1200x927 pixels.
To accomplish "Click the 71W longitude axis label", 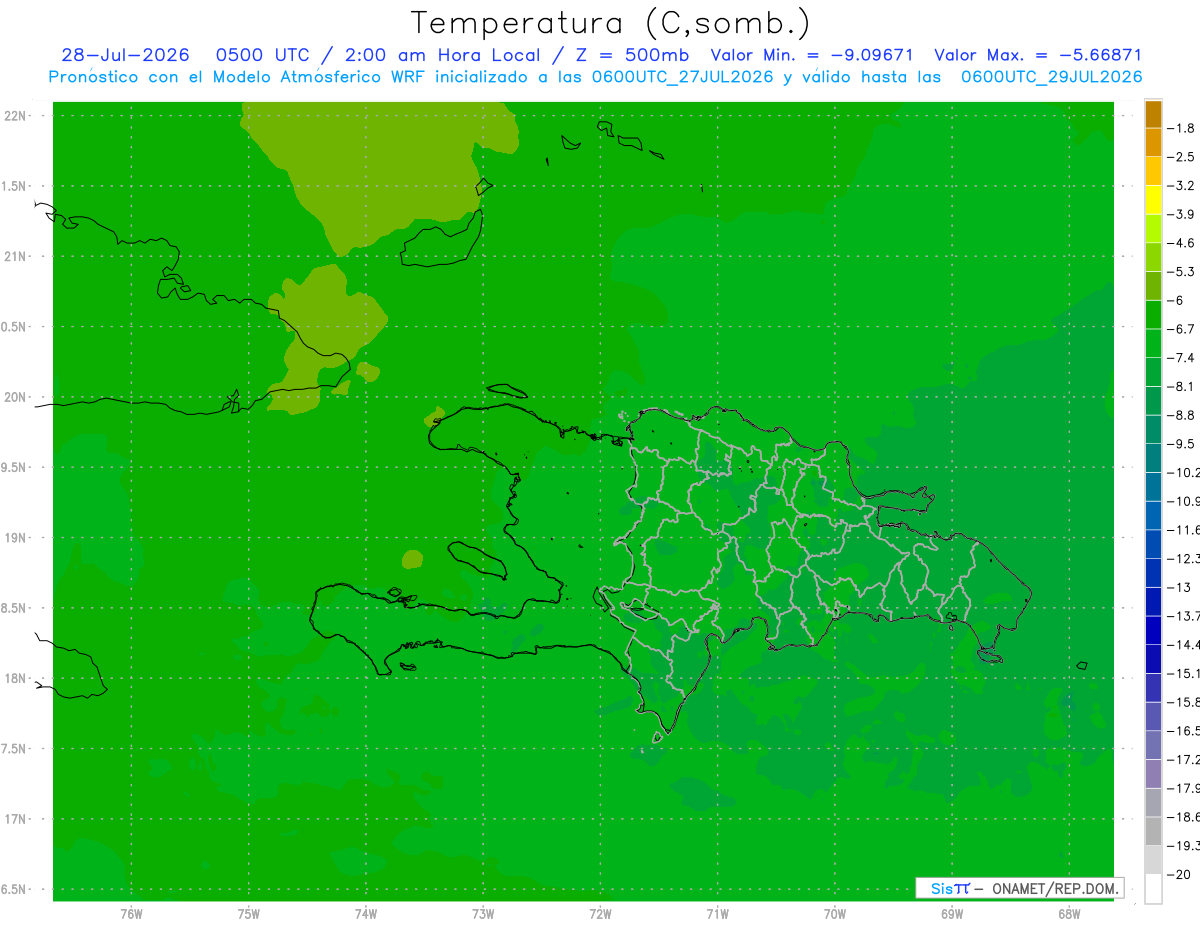I will click(x=717, y=913).
